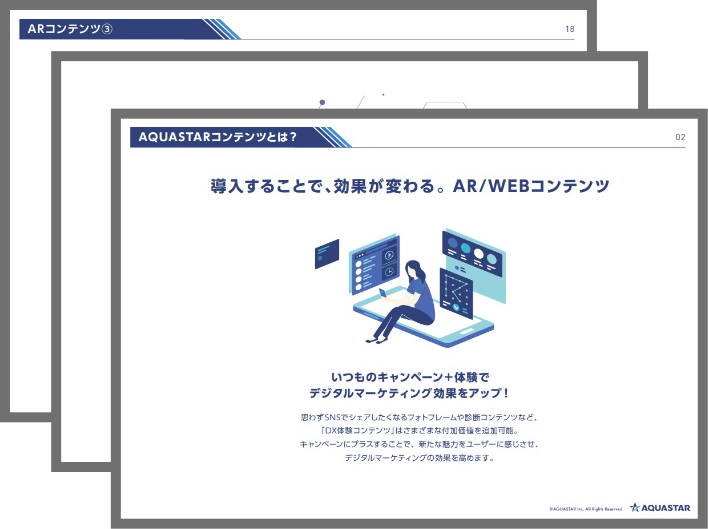The width and height of the screenshot is (708, 529).
Task: Click the line 'デジタルマーケティングの効果を高めます。'
Action: 419,458
